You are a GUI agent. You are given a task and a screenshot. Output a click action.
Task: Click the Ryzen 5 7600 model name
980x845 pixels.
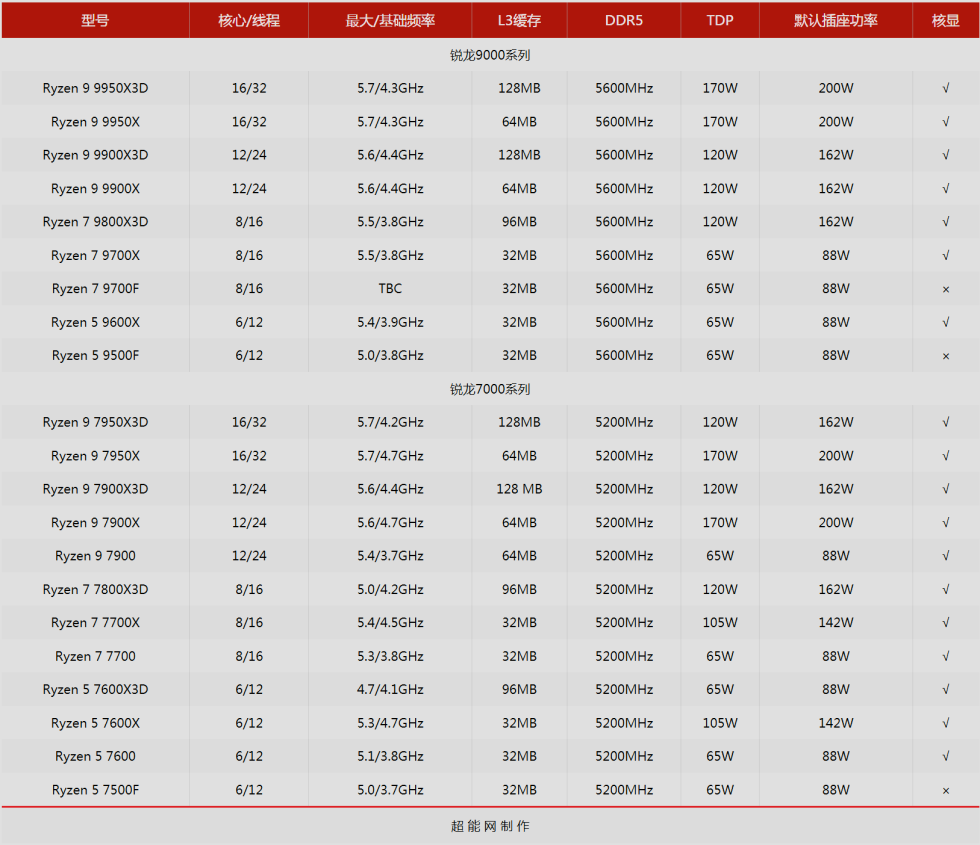[x=95, y=757]
